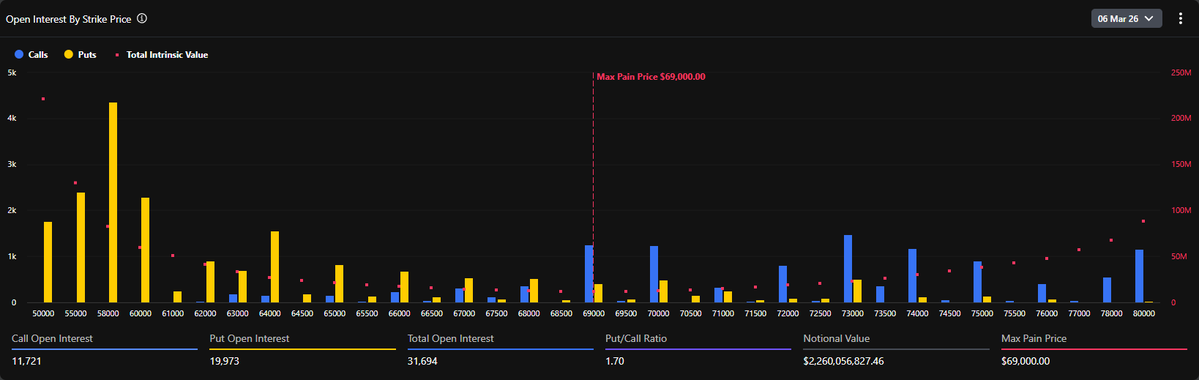Viewport: 1199px width, 380px height.
Task: Click the blue call bar at 70000
Action: pos(654,274)
